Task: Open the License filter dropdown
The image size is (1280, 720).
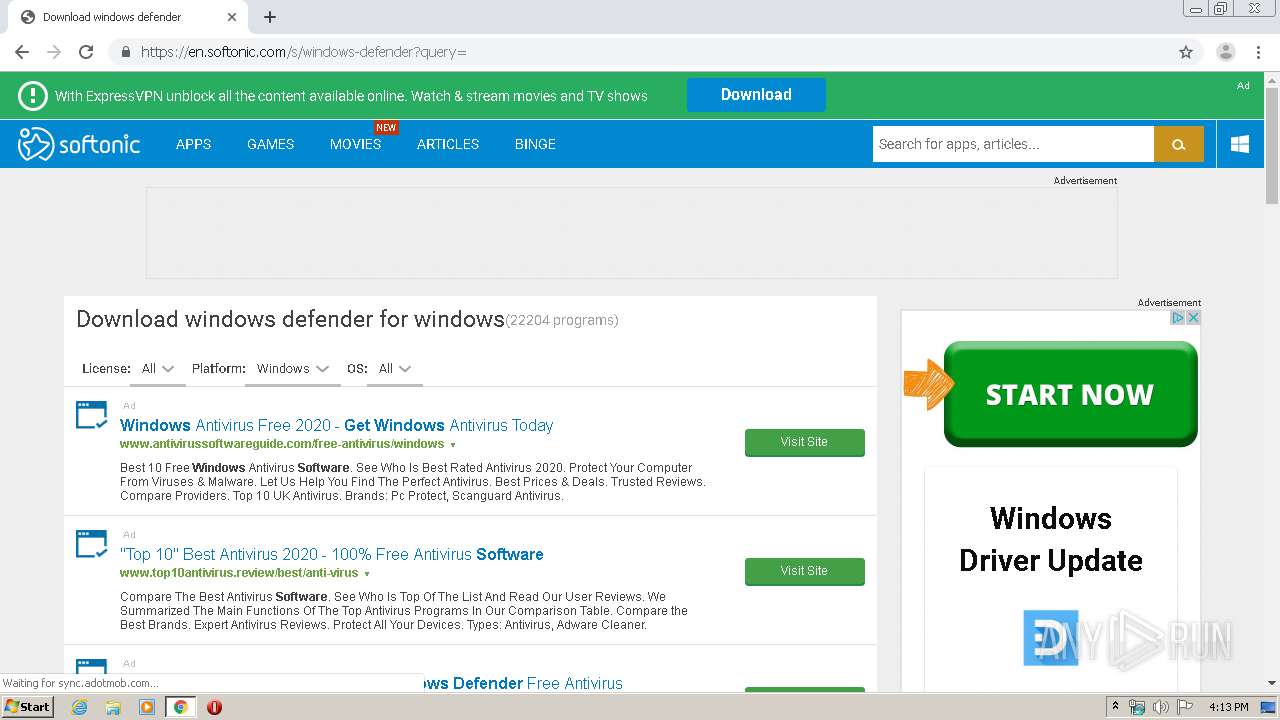Action: (x=158, y=369)
